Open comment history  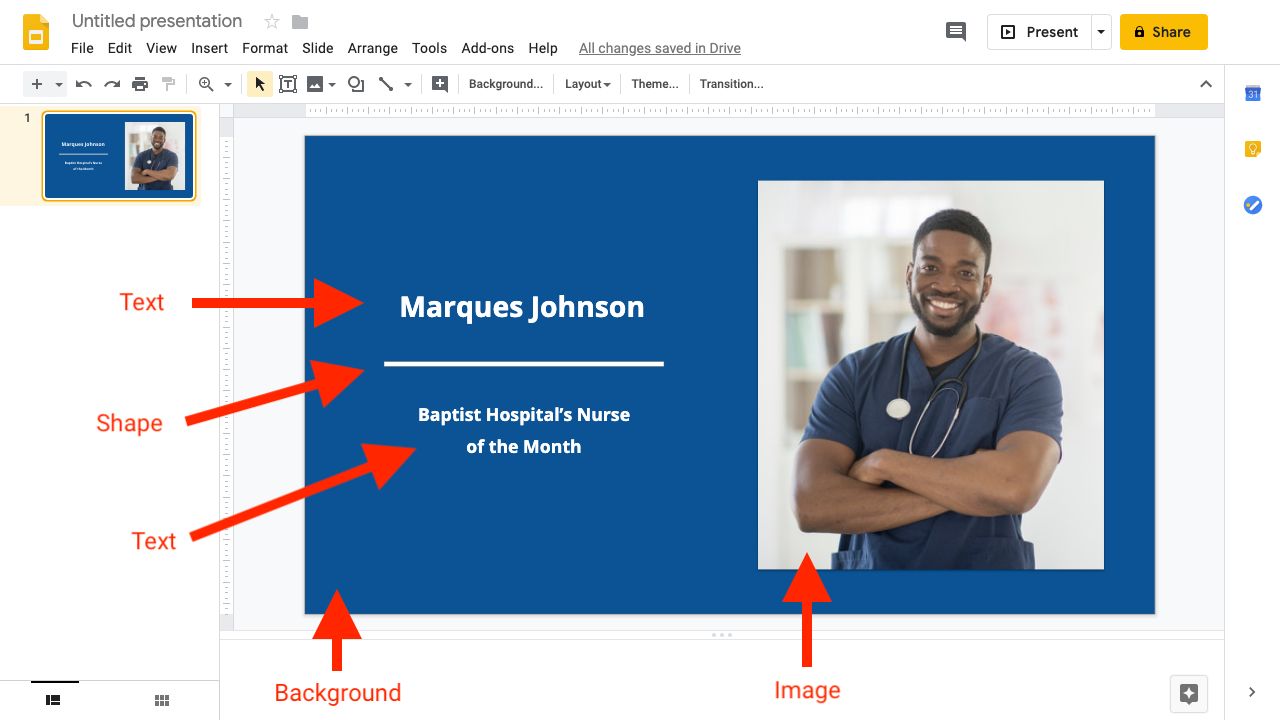955,31
